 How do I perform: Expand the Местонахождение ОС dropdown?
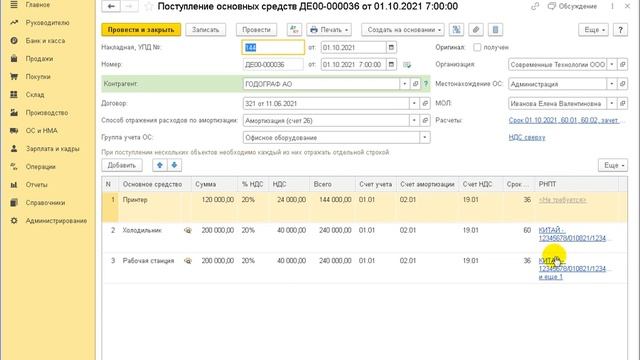(612, 84)
